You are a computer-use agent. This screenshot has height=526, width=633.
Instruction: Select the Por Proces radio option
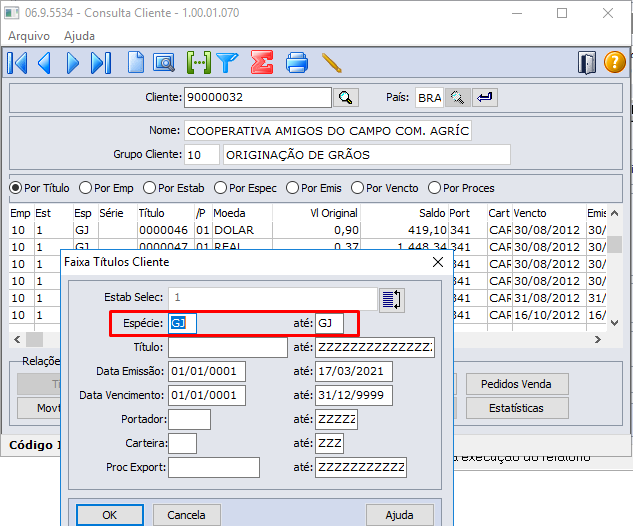[x=461, y=188]
